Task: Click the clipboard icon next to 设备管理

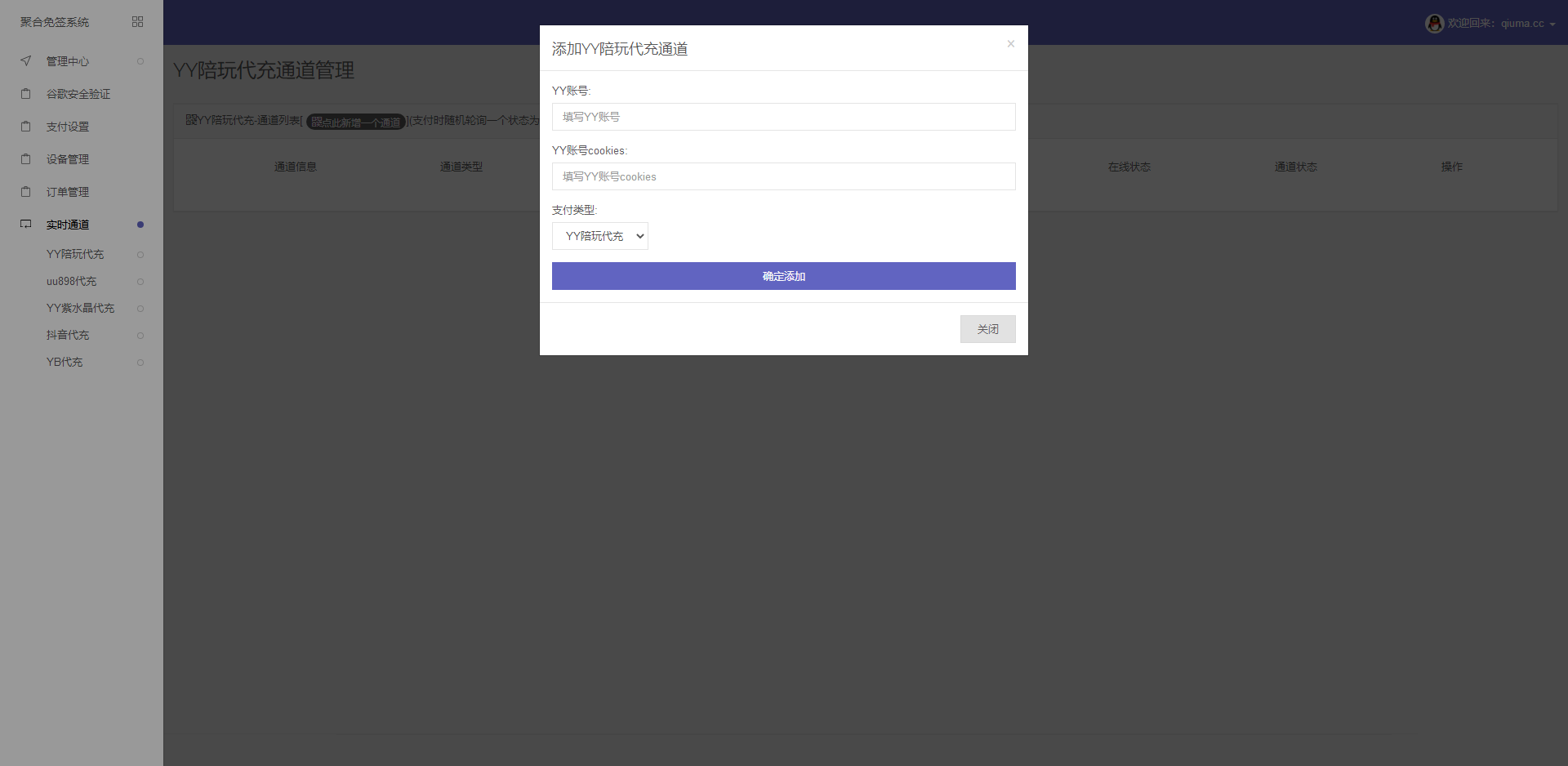Action: tap(26, 159)
